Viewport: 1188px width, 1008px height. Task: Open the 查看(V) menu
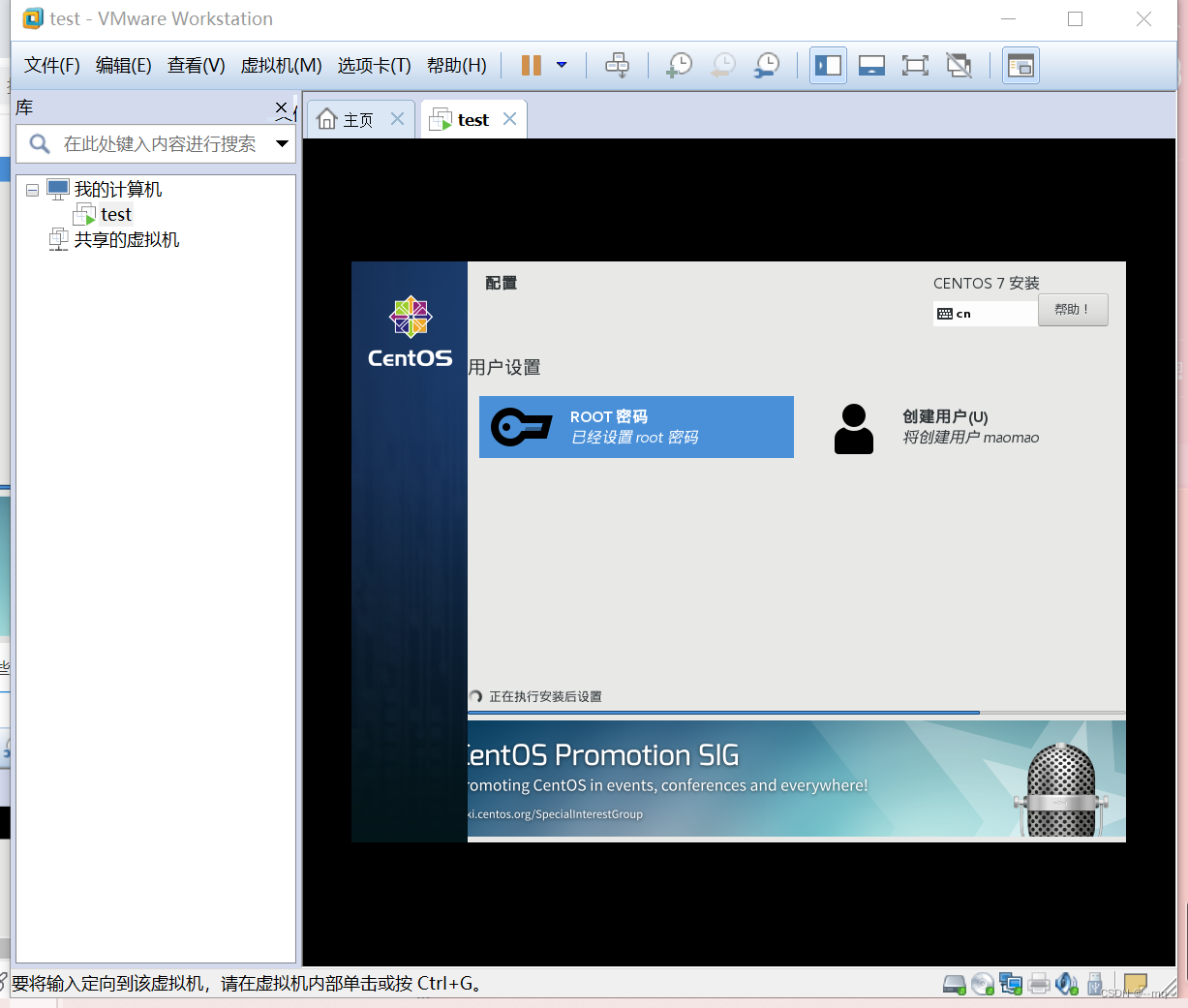tap(196, 65)
